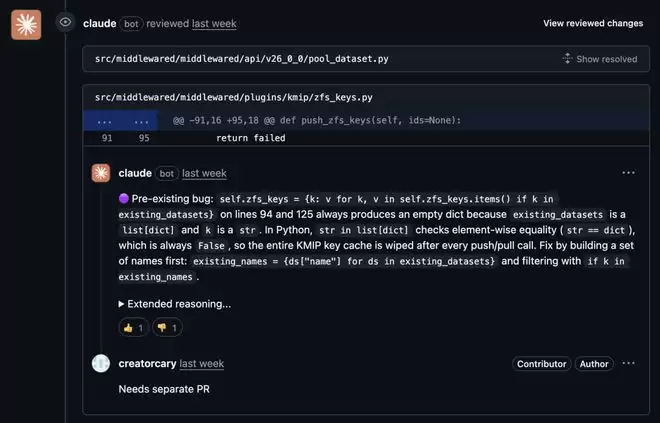Click the Author badge
The image size is (660, 423).
[595, 364]
